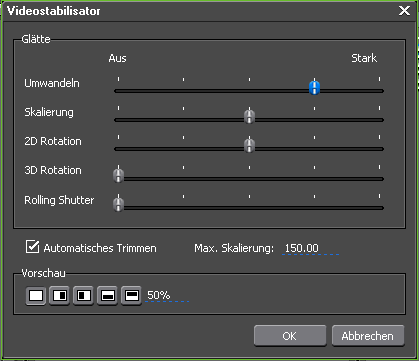Click the Automatisches Trimmen label text
Viewport: 419px width, 361px height.
click(100, 248)
